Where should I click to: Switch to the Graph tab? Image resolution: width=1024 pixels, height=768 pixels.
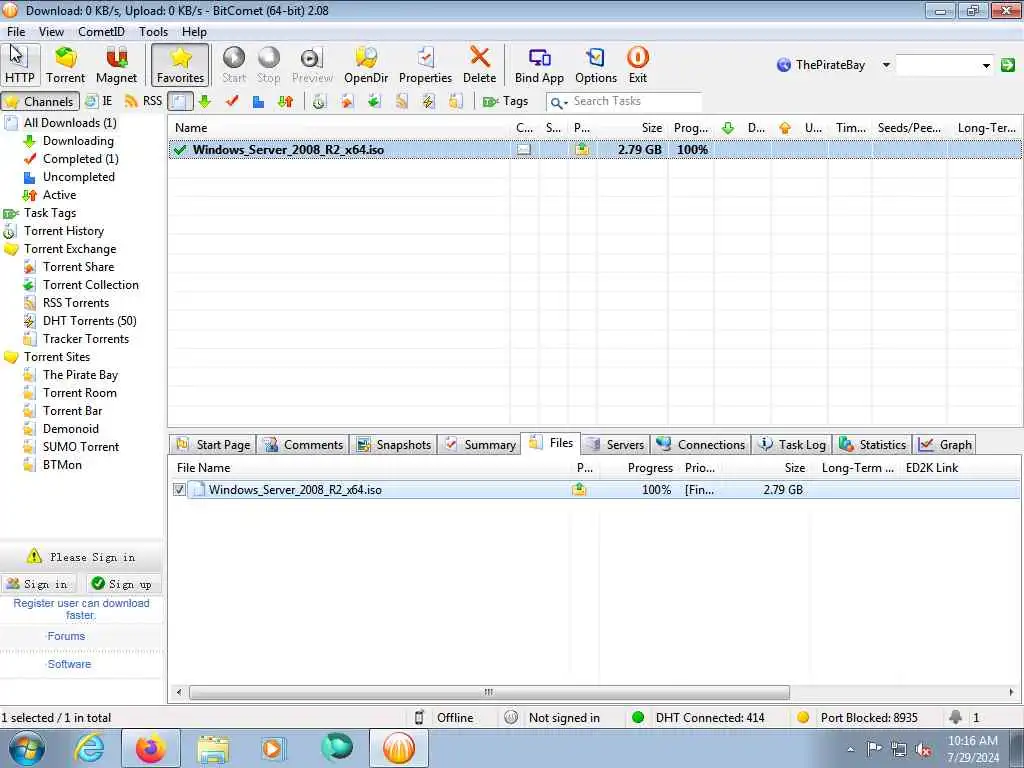[x=945, y=445]
